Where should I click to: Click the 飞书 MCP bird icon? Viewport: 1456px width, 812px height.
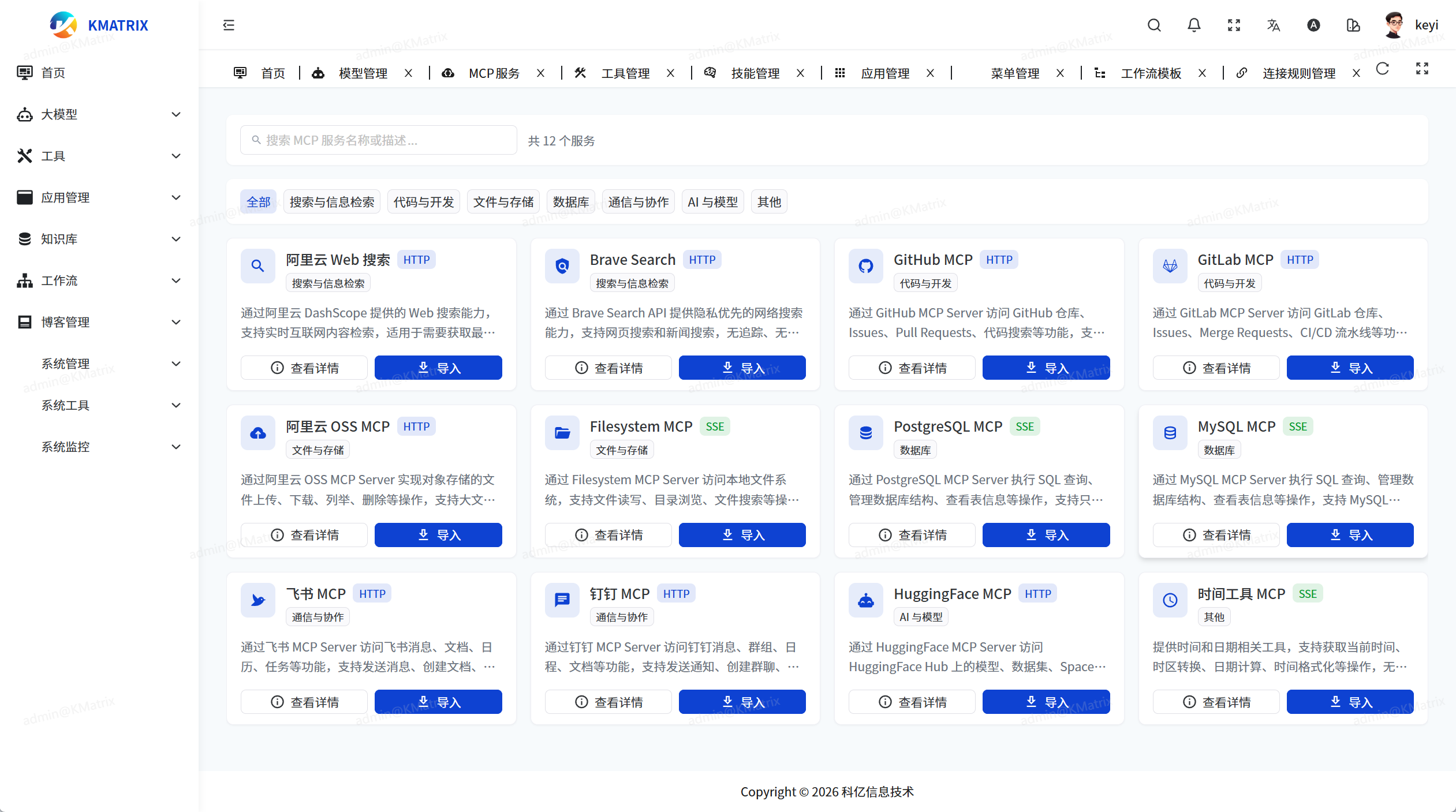258,600
